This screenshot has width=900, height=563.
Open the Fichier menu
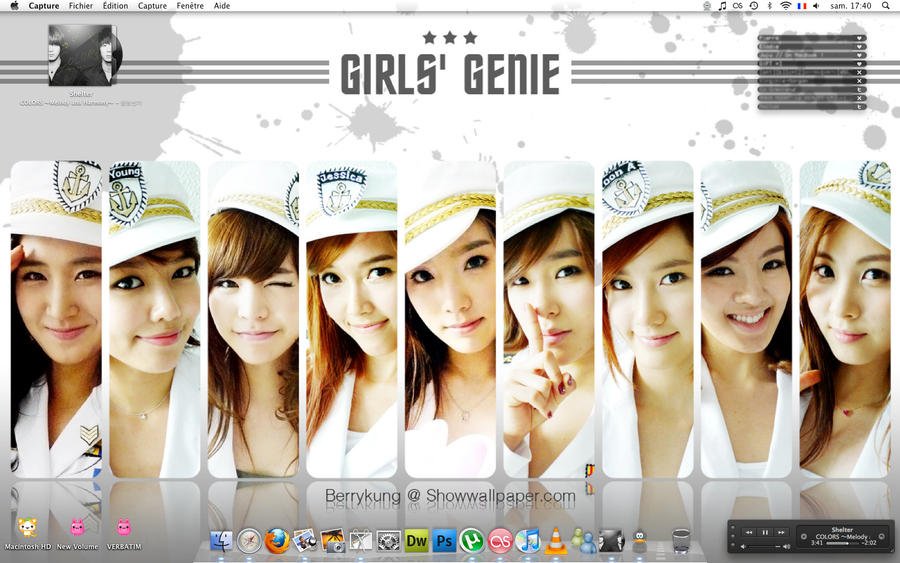81,6
